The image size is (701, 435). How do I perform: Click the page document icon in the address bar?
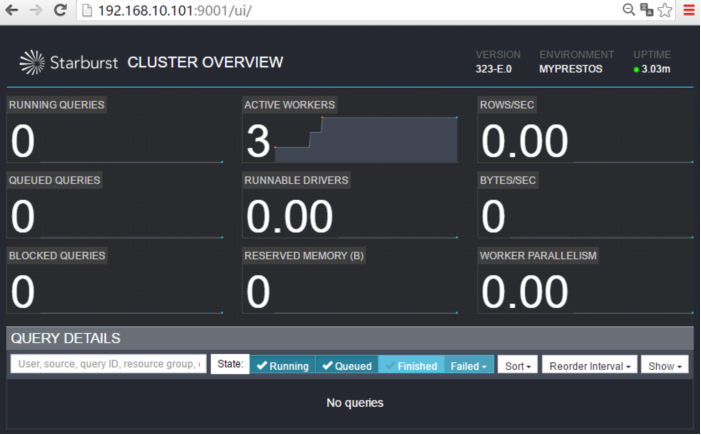(87, 10)
